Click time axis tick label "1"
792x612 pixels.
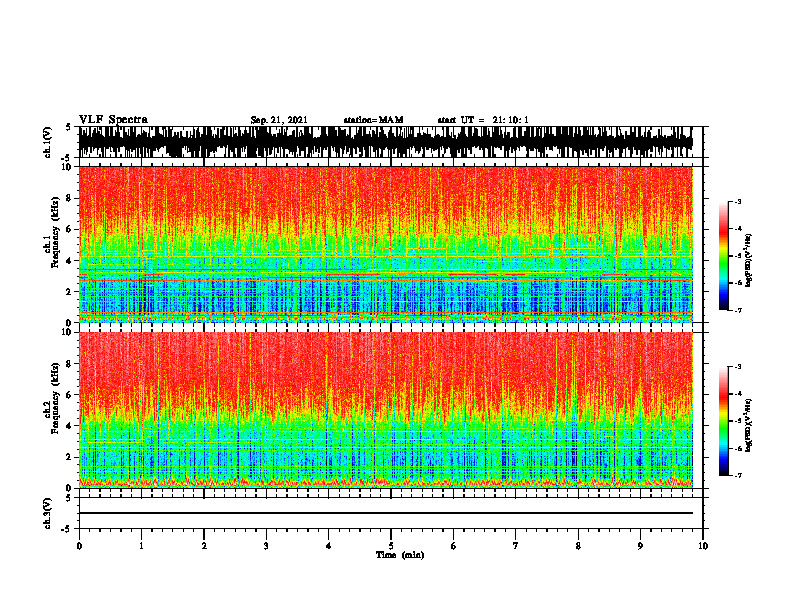141,546
